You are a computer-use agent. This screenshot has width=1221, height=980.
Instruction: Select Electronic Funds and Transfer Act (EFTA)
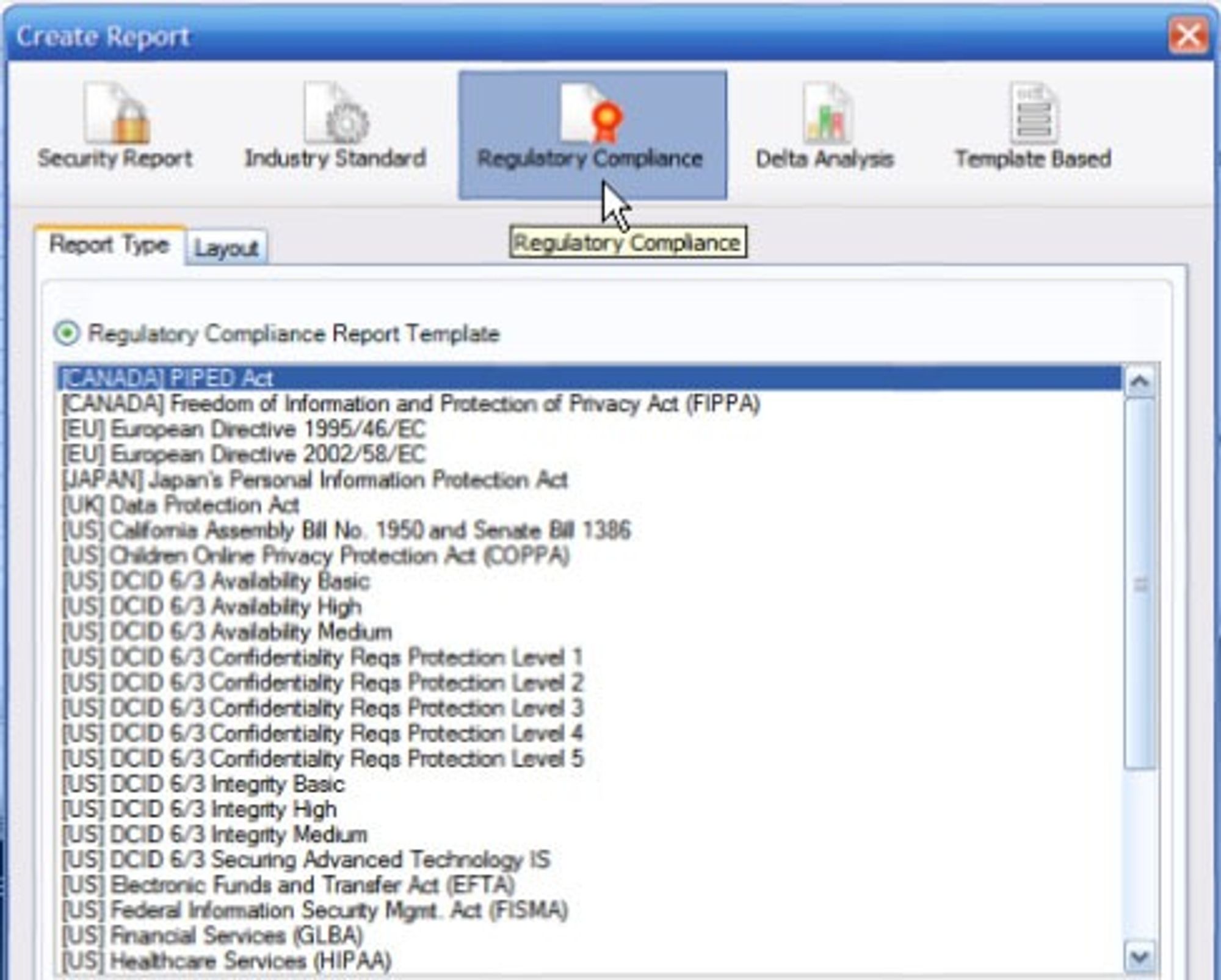click(x=590, y=886)
